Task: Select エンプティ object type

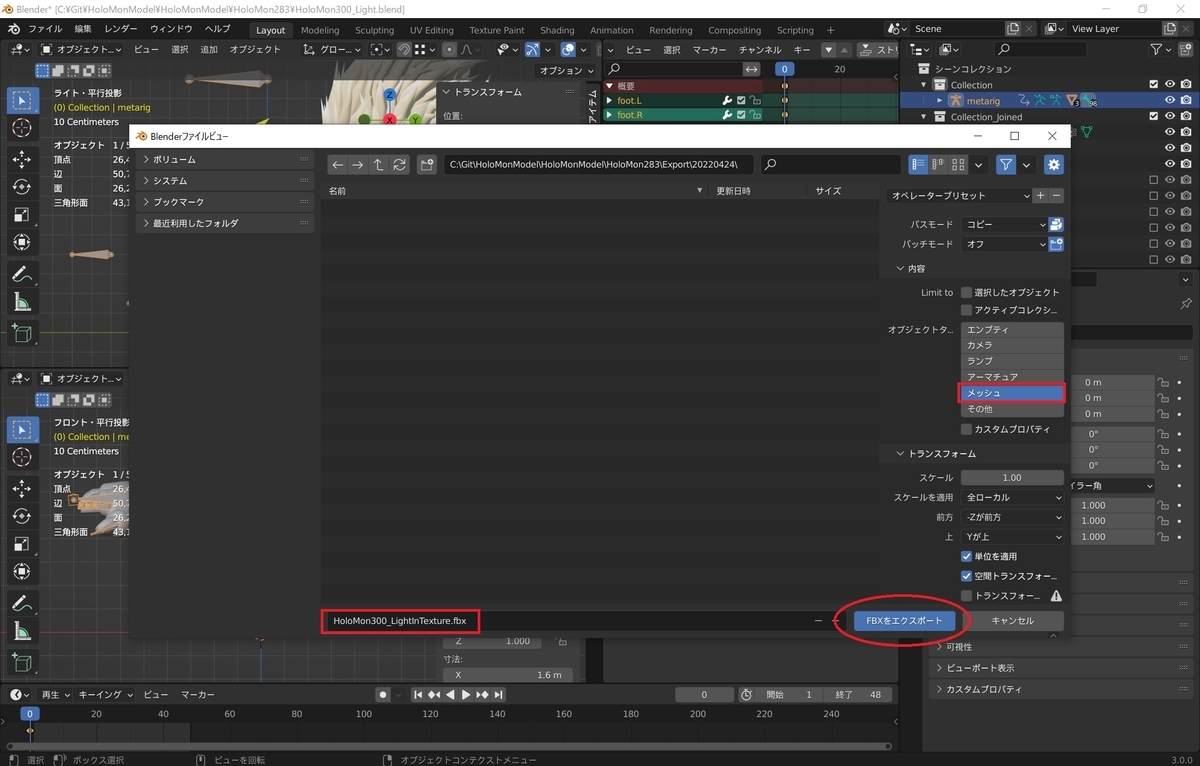Action: (x=1012, y=330)
